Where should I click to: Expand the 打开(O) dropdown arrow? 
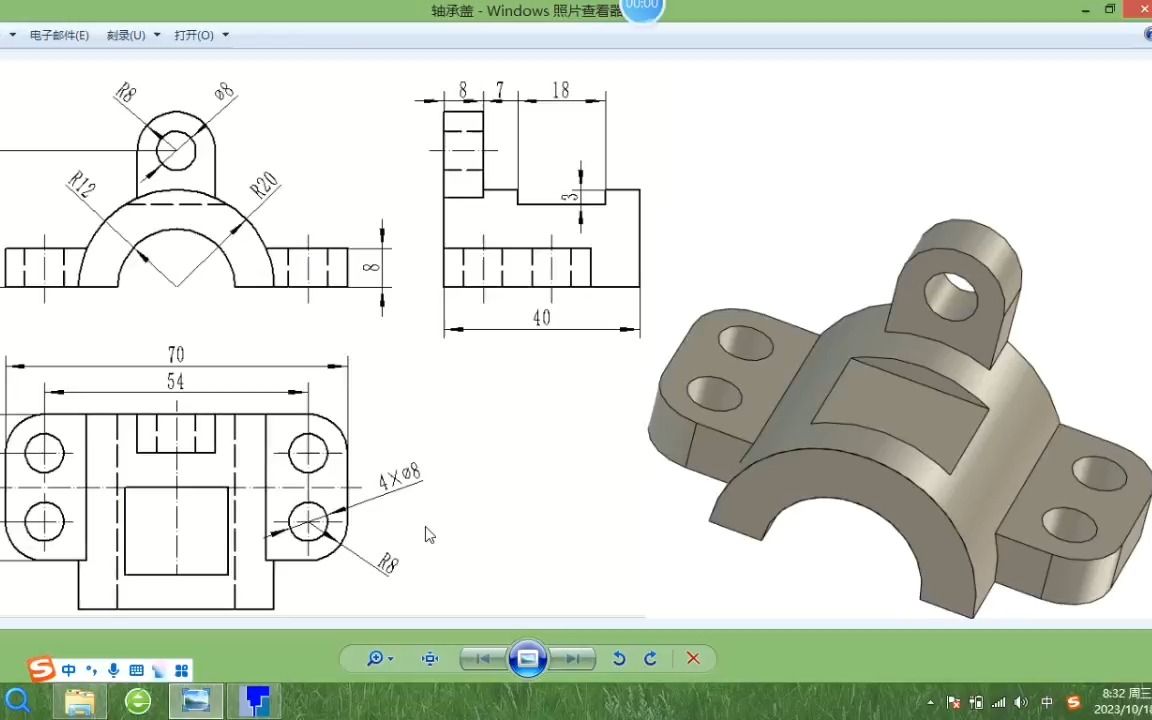pos(226,35)
